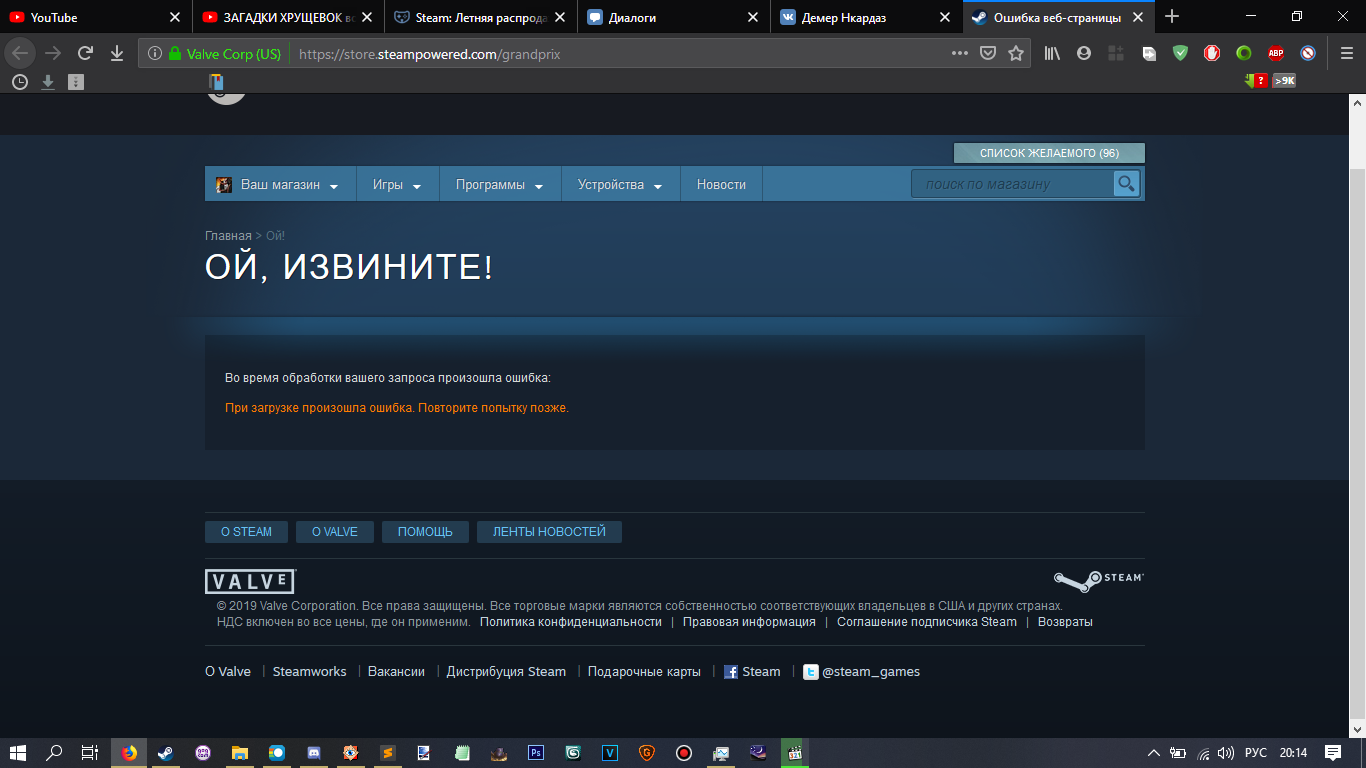1366x768 pixels.
Task: Open the Firefox library
Action: click(x=1052, y=54)
